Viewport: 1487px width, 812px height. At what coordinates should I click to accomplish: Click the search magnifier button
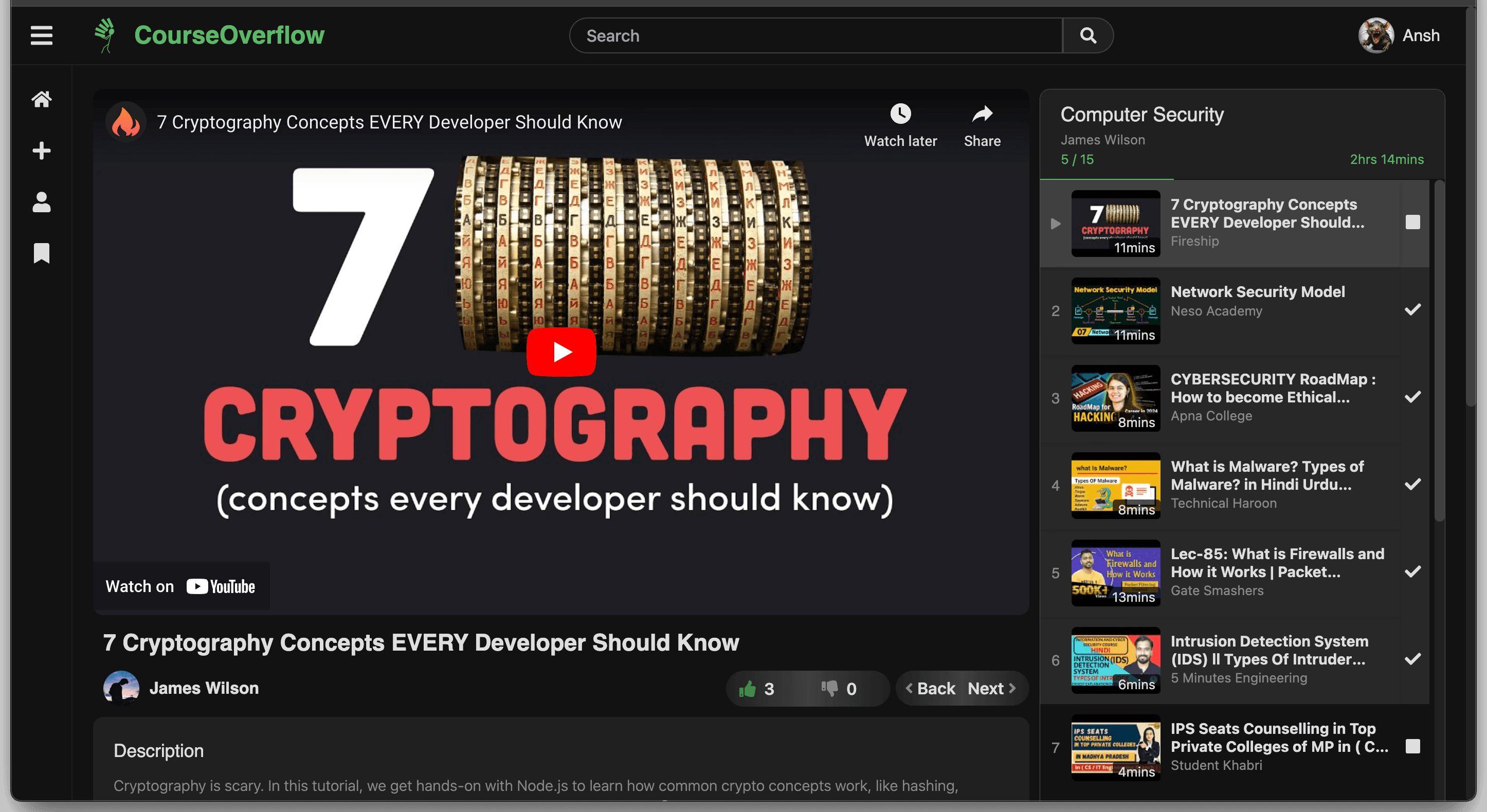pyautogui.click(x=1087, y=36)
